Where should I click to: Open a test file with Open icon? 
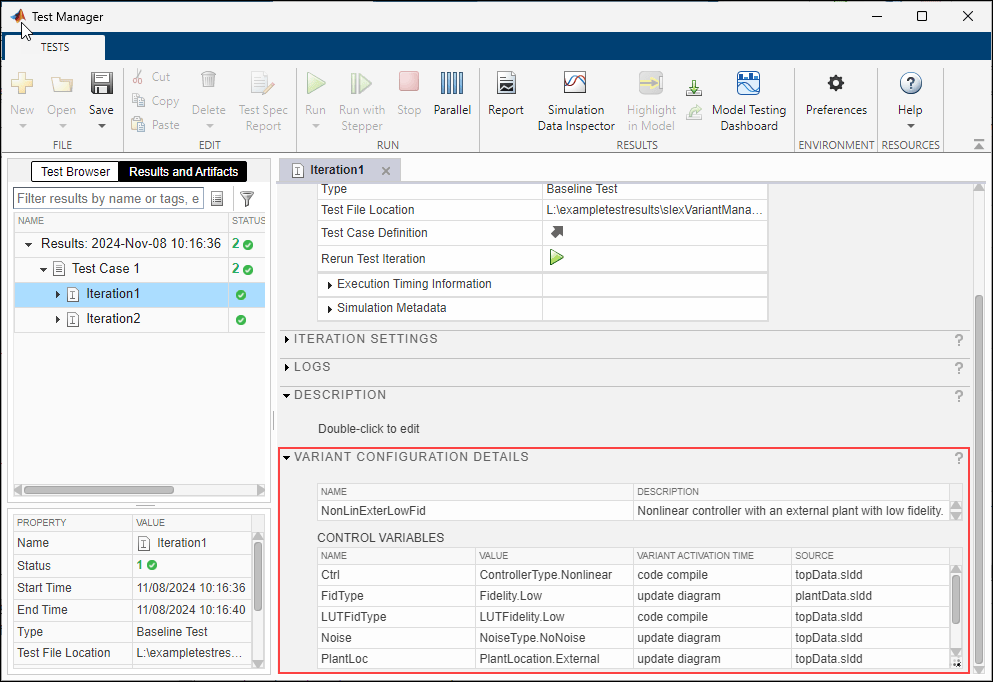(x=61, y=84)
